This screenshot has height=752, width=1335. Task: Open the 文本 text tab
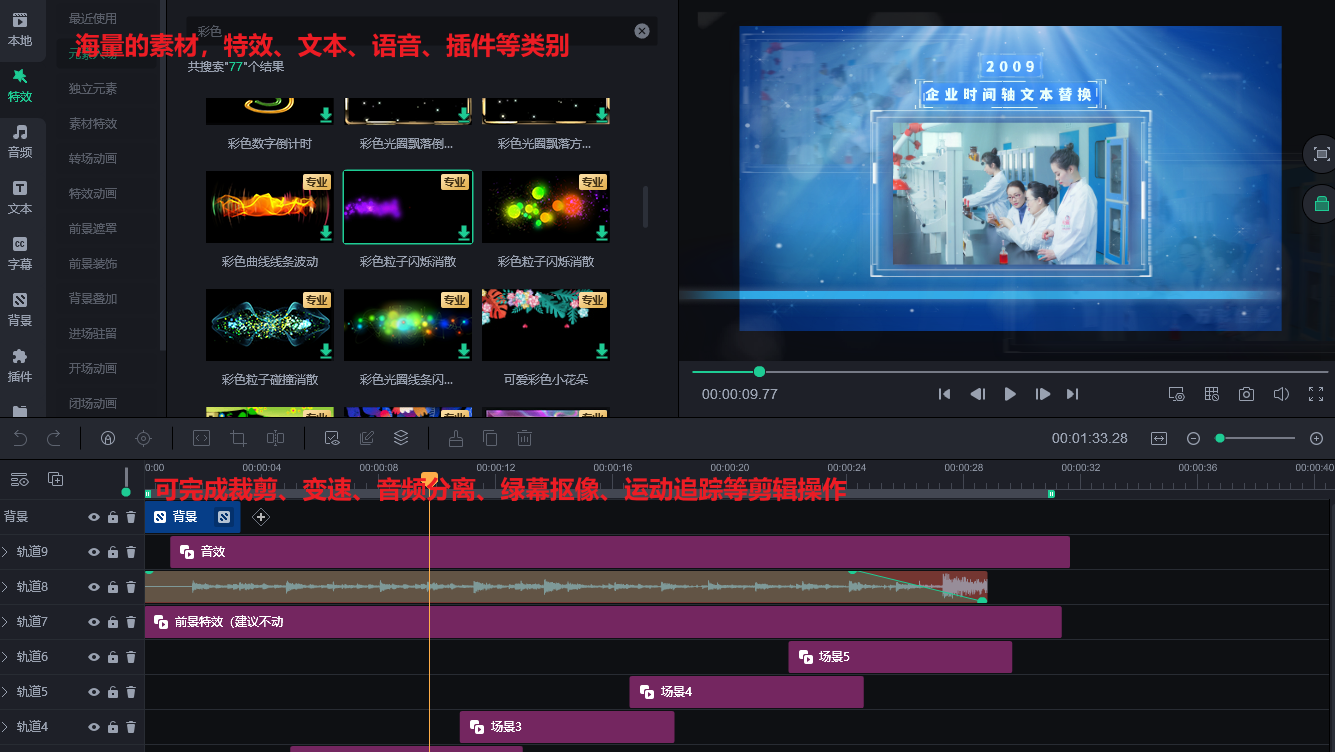click(20, 198)
